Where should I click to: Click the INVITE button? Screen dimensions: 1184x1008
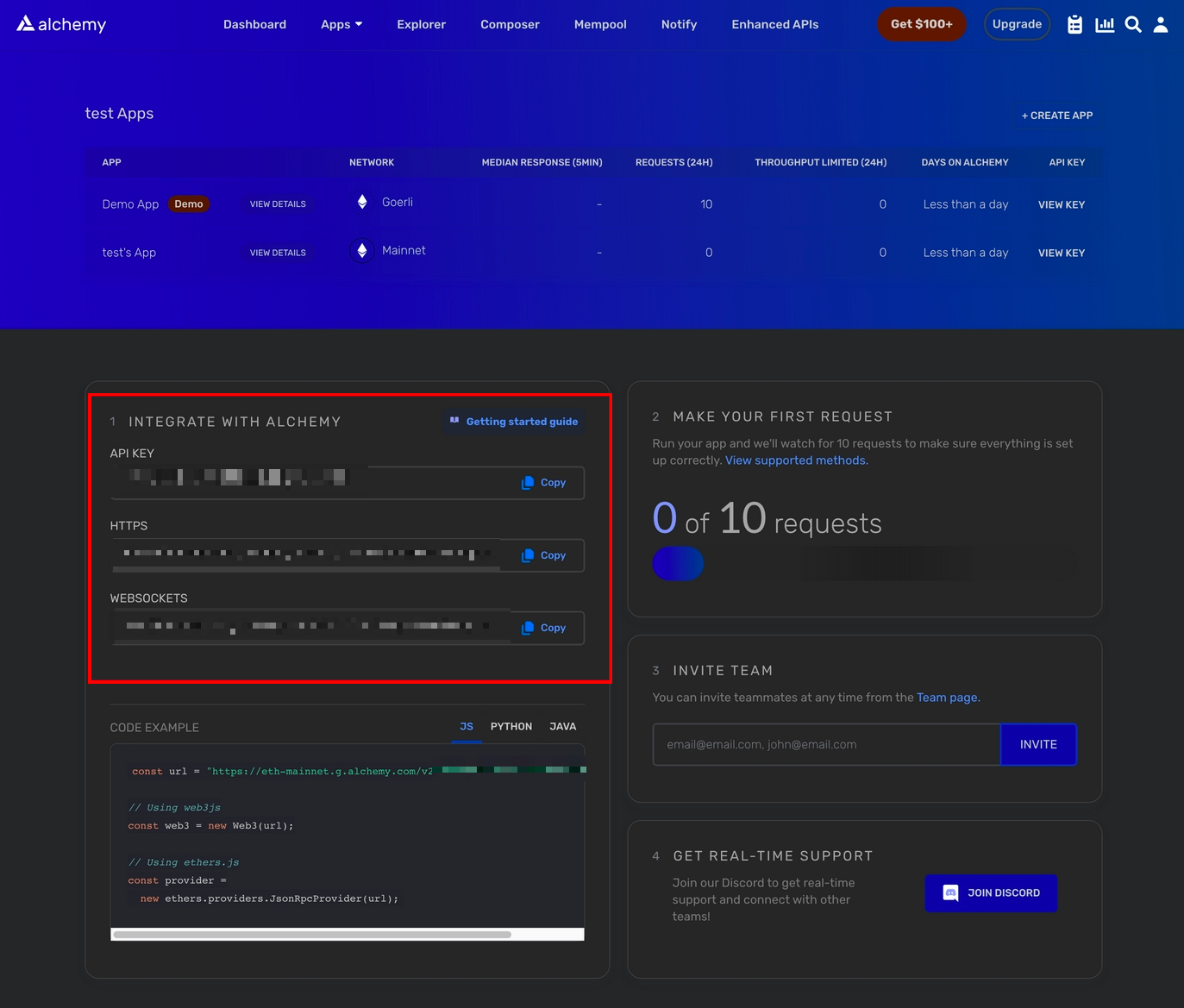pos(1038,744)
